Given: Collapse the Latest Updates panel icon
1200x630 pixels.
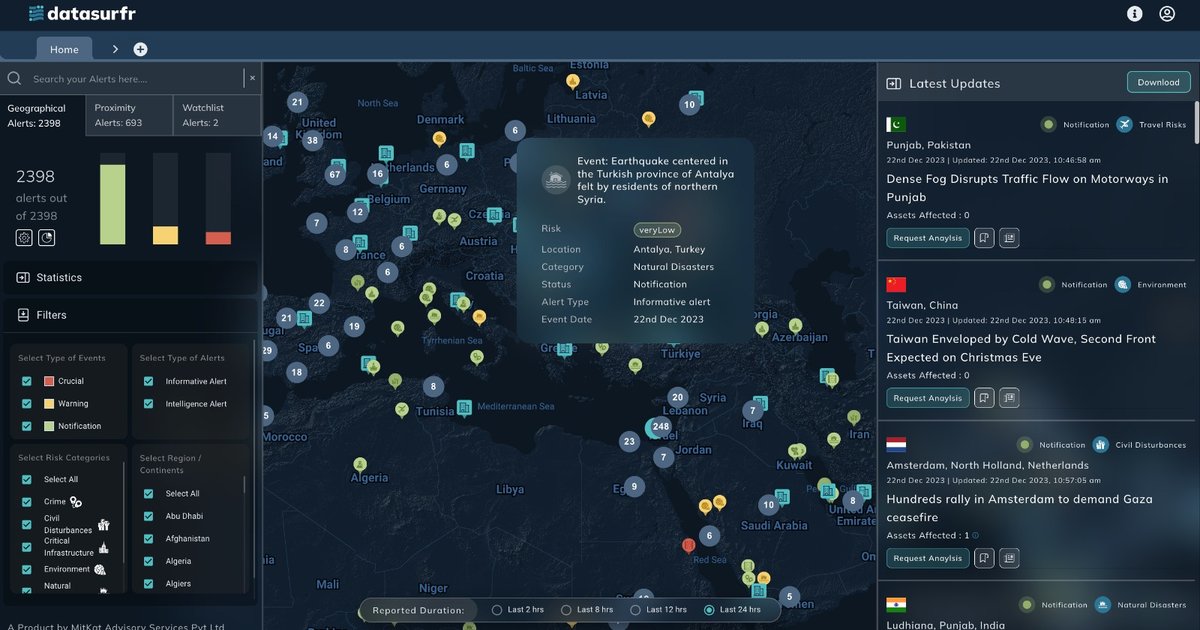Looking at the screenshot, I should (x=894, y=84).
